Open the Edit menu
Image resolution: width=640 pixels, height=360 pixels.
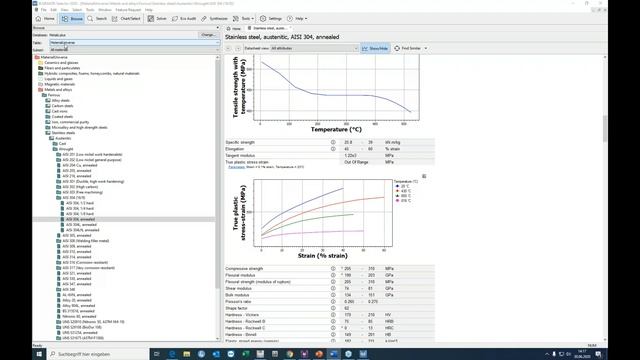[x=54, y=10]
